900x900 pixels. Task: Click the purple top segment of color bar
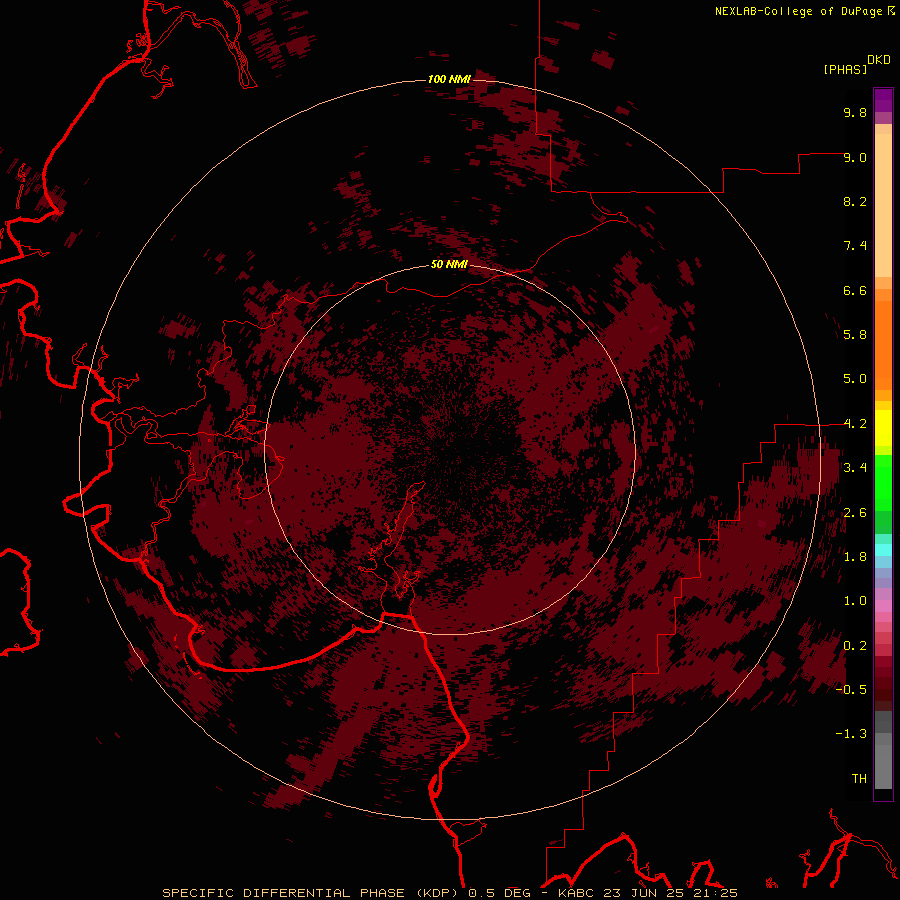coord(883,100)
